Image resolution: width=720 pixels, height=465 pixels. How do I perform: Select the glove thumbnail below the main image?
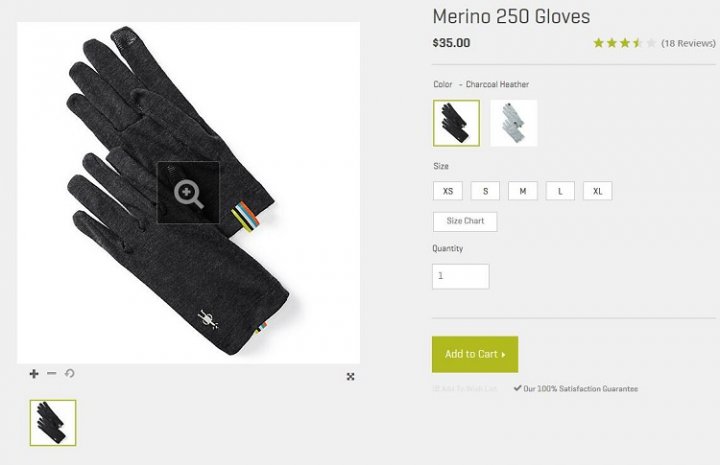point(53,423)
